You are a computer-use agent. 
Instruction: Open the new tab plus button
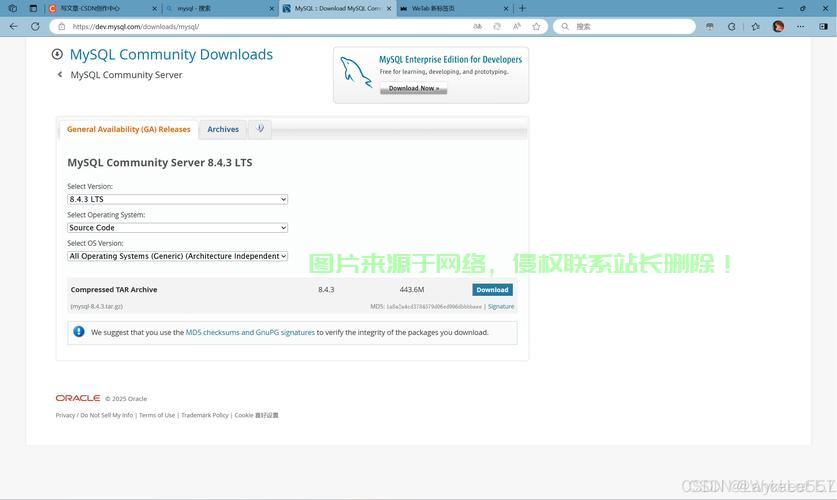[522, 8]
